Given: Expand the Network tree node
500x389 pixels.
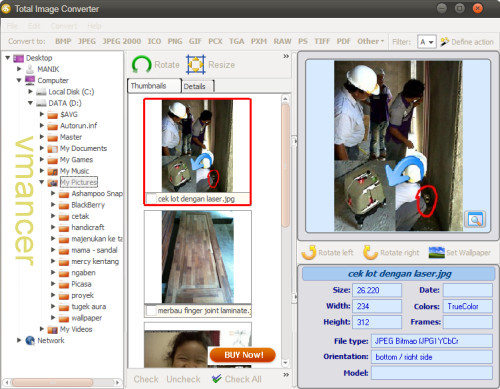Looking at the screenshot, I should tap(19, 340).
